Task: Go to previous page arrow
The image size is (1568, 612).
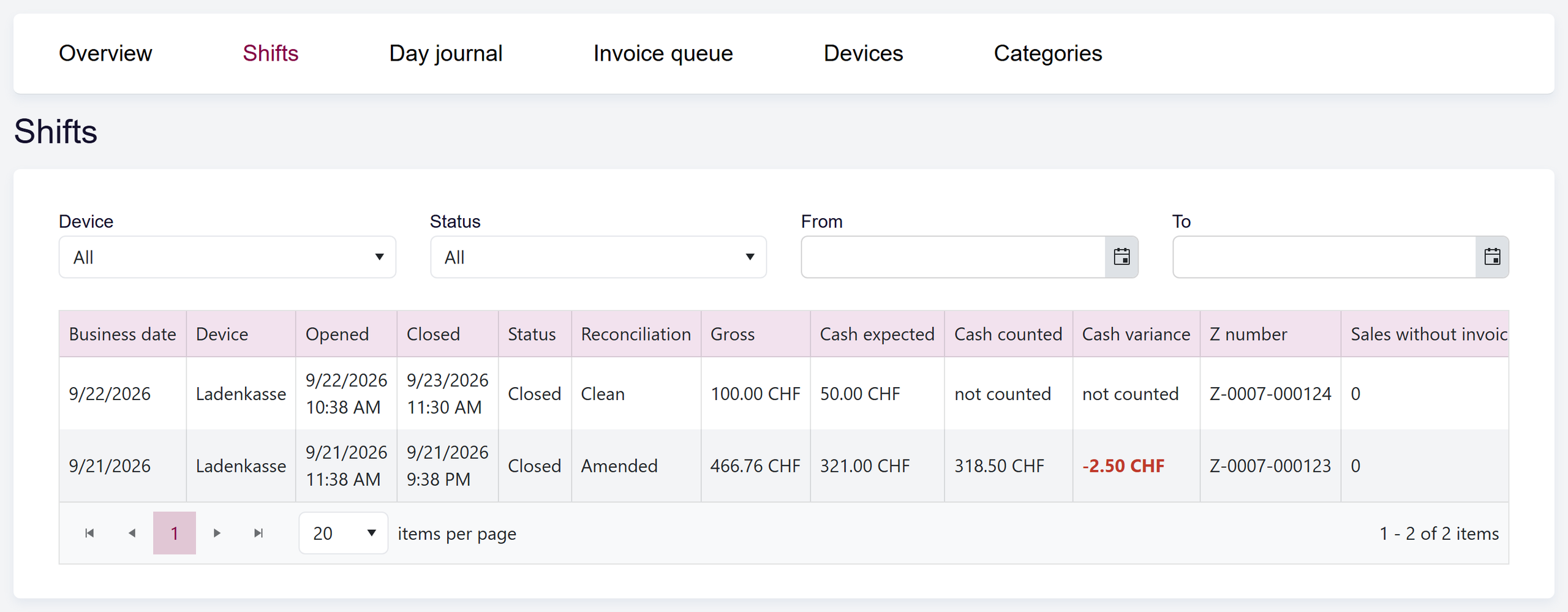Action: pyautogui.click(x=132, y=533)
